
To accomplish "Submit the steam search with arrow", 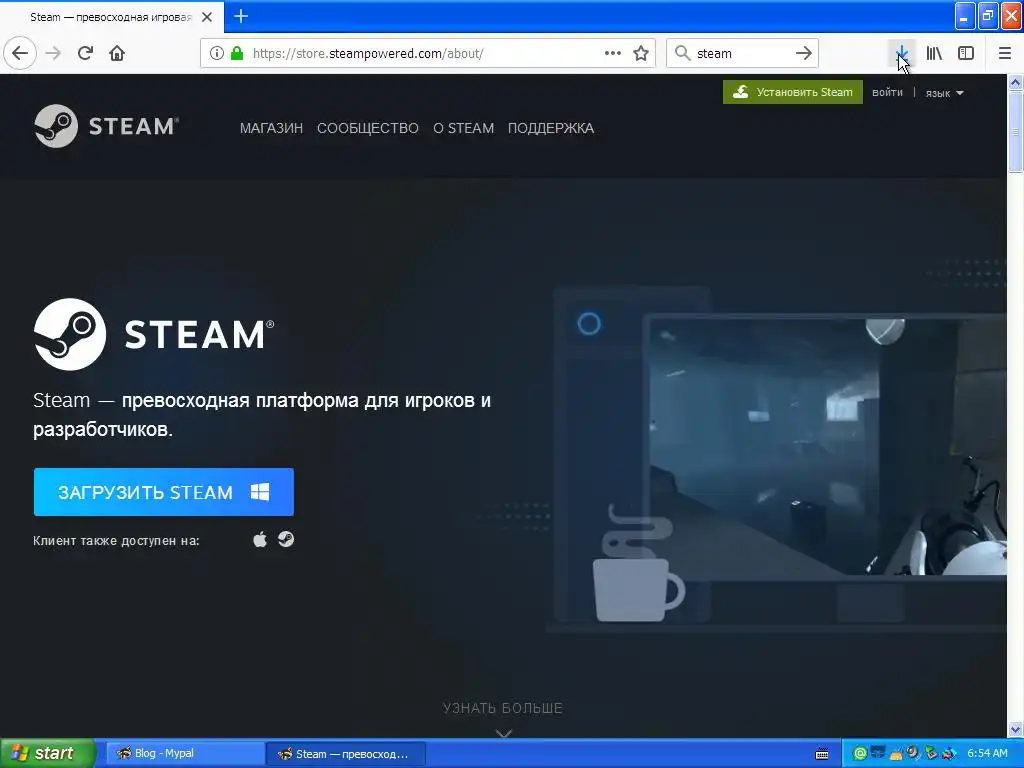I will pyautogui.click(x=804, y=53).
